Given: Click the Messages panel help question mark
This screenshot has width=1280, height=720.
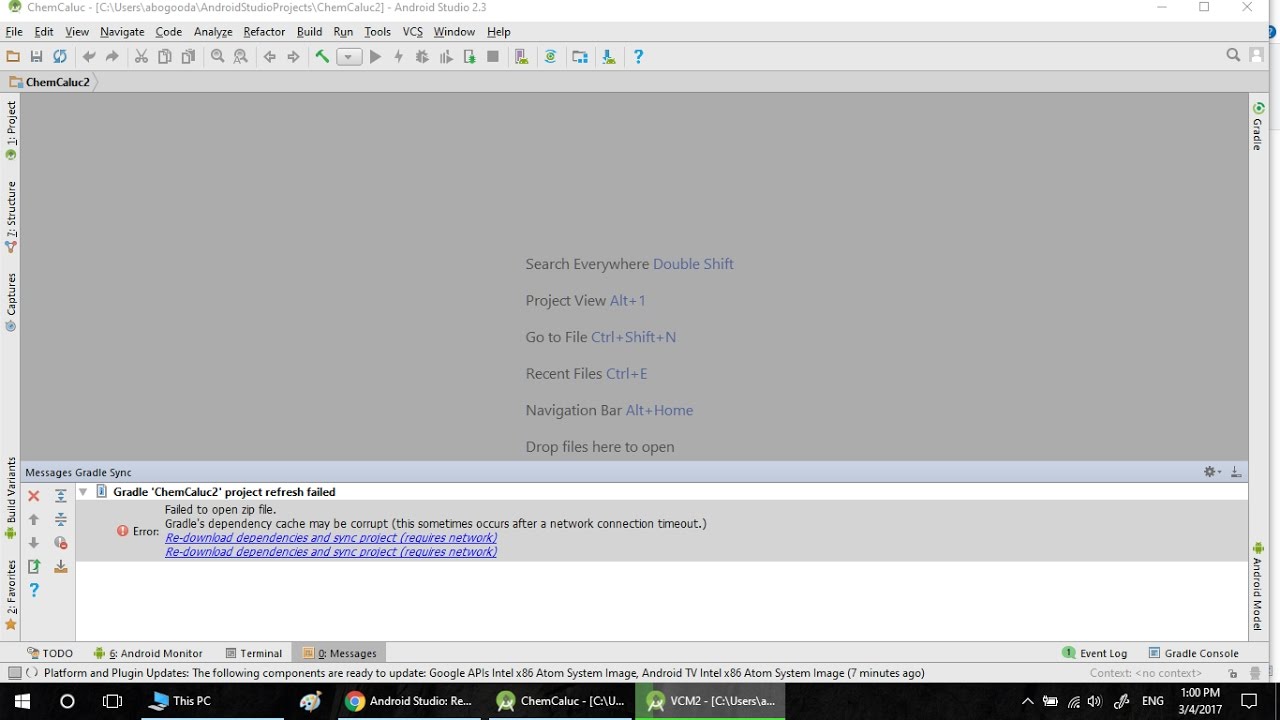Looking at the screenshot, I should tap(34, 590).
